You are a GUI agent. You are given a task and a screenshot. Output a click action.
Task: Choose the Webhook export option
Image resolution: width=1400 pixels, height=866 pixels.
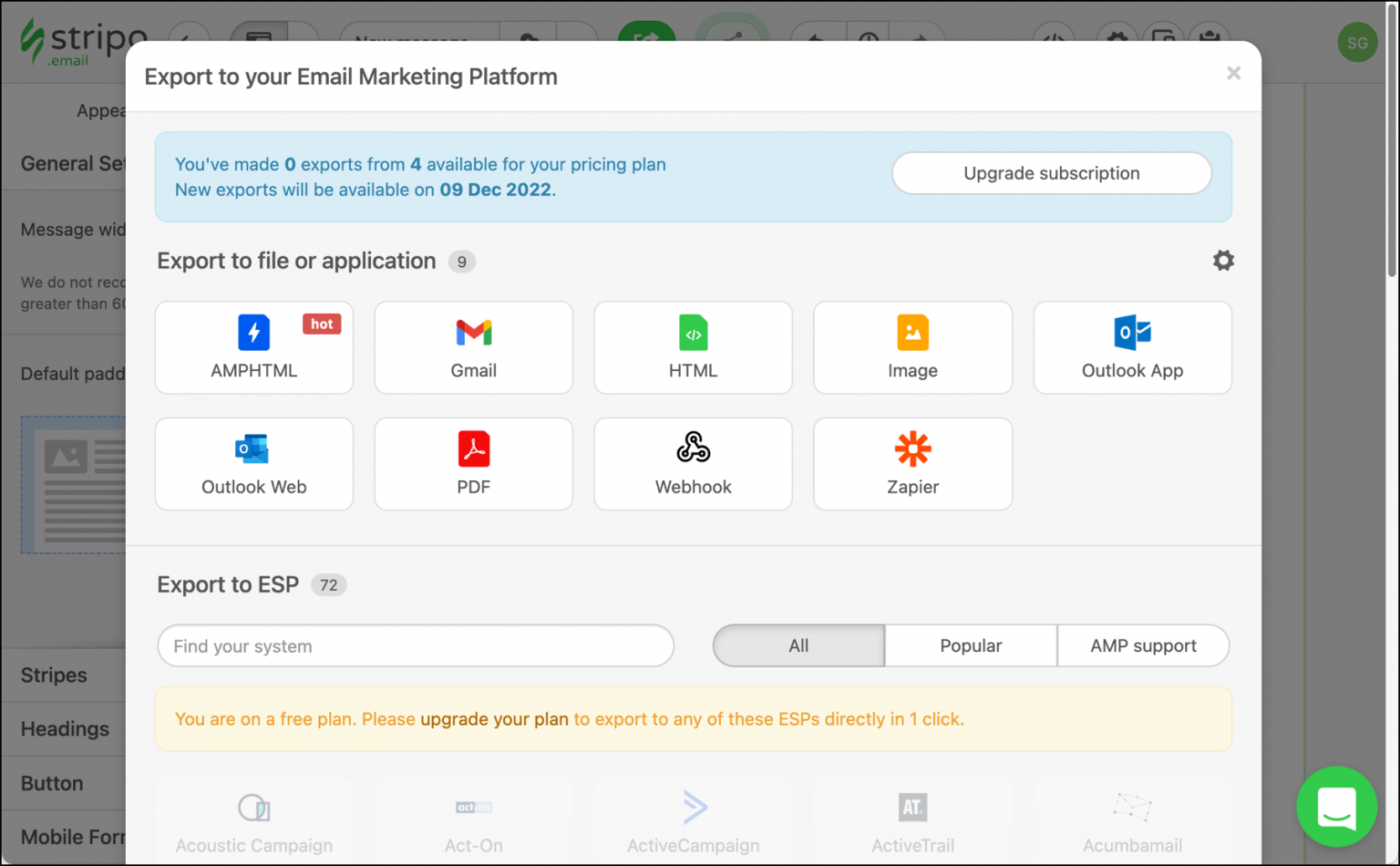click(x=693, y=463)
